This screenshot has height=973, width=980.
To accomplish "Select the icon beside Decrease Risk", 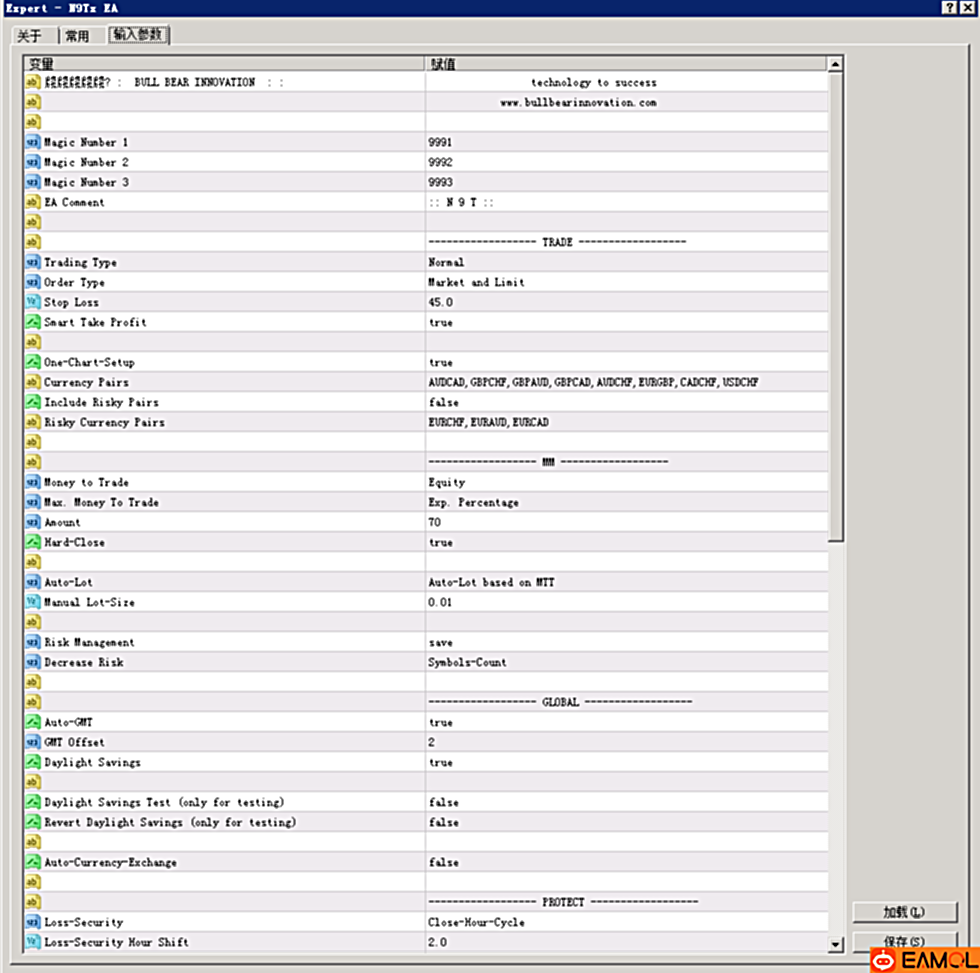I will coord(32,662).
